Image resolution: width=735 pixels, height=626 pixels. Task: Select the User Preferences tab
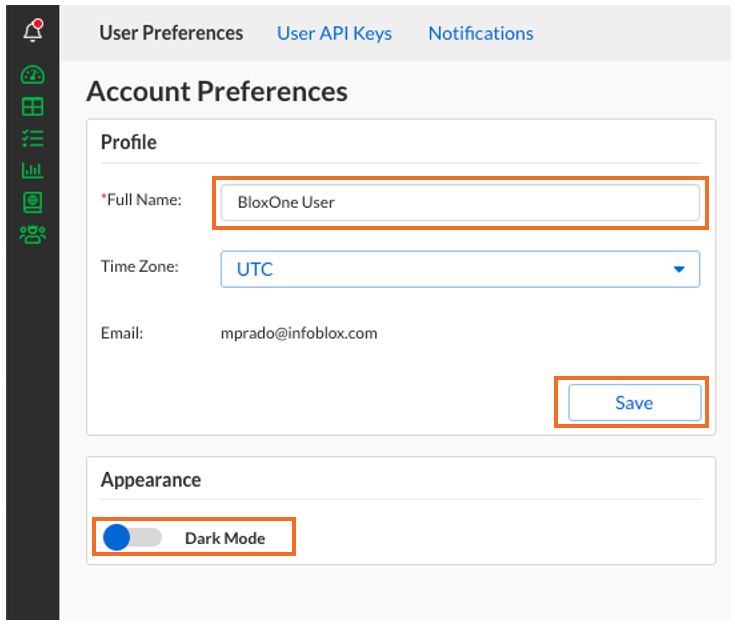click(171, 33)
